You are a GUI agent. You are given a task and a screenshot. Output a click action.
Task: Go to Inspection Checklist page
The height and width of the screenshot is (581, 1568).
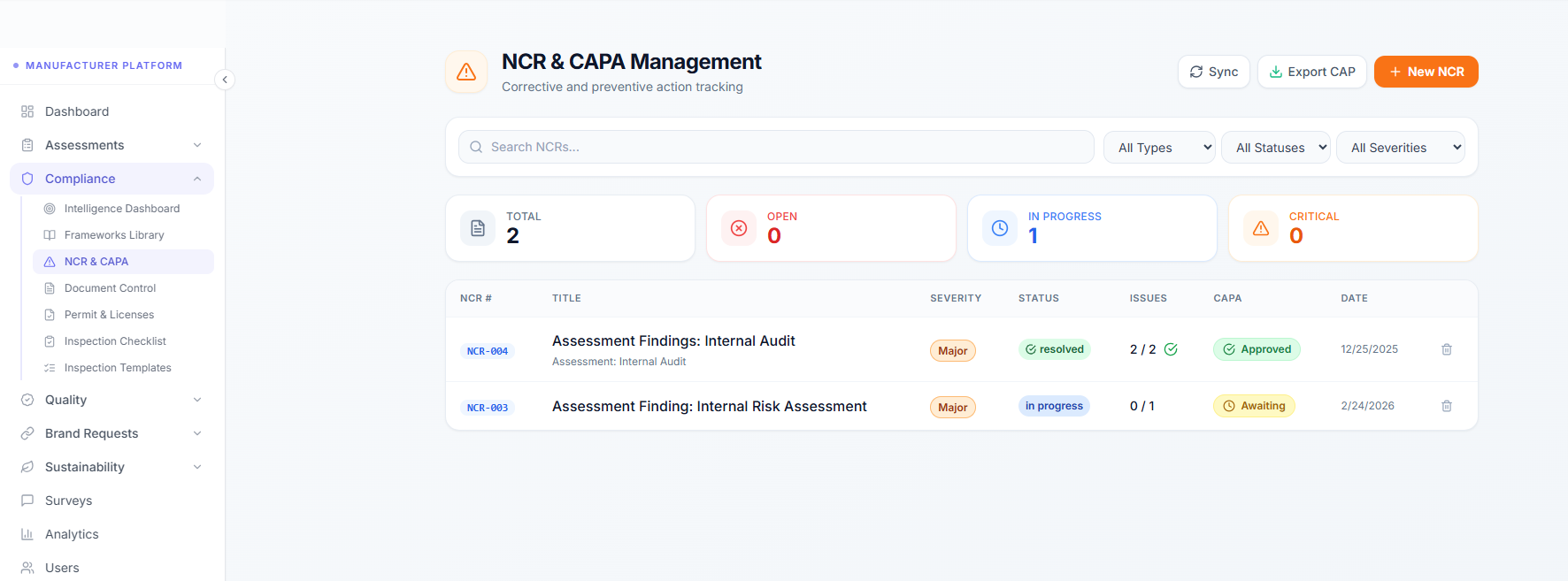tap(115, 341)
